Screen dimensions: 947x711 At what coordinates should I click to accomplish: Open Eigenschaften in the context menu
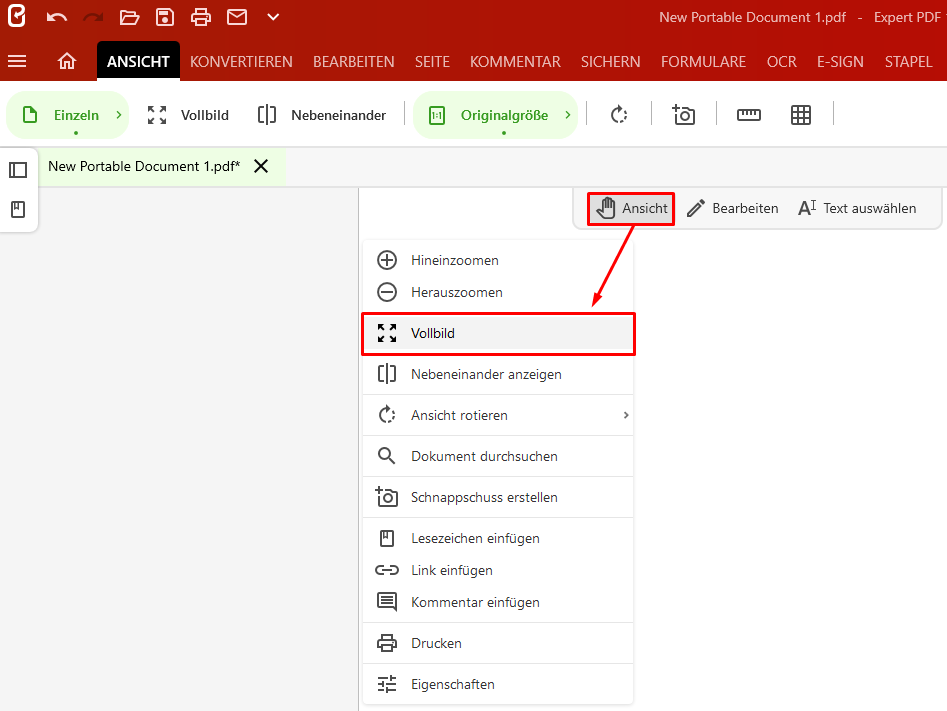pos(498,684)
